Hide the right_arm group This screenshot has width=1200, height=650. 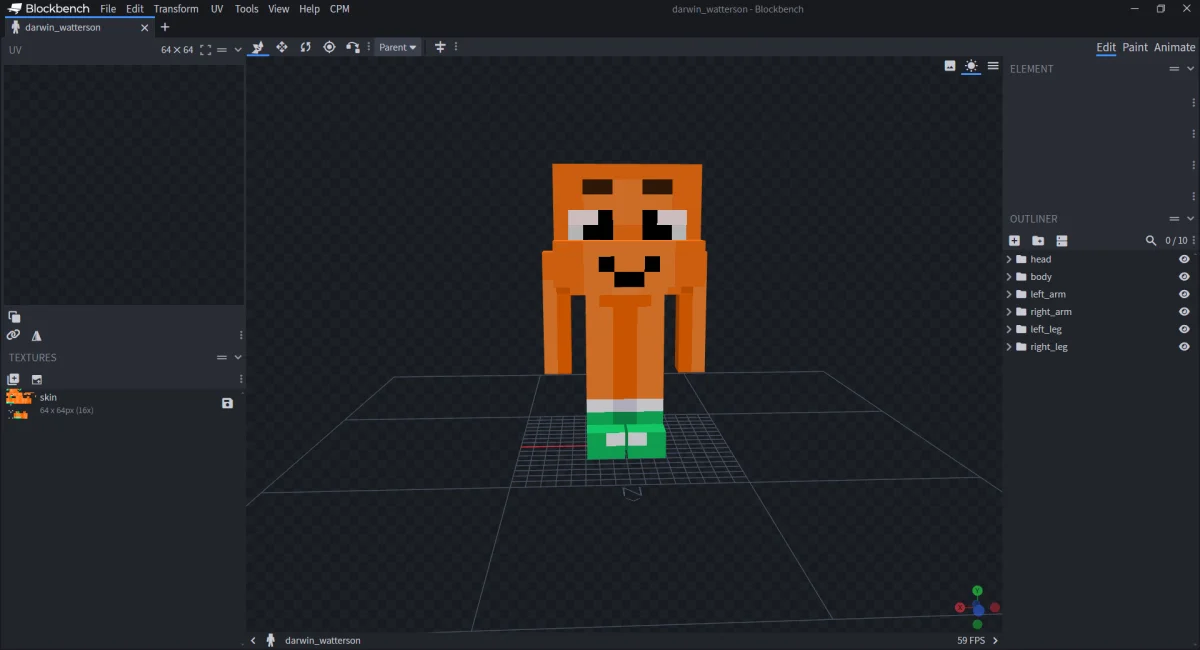coord(1184,312)
